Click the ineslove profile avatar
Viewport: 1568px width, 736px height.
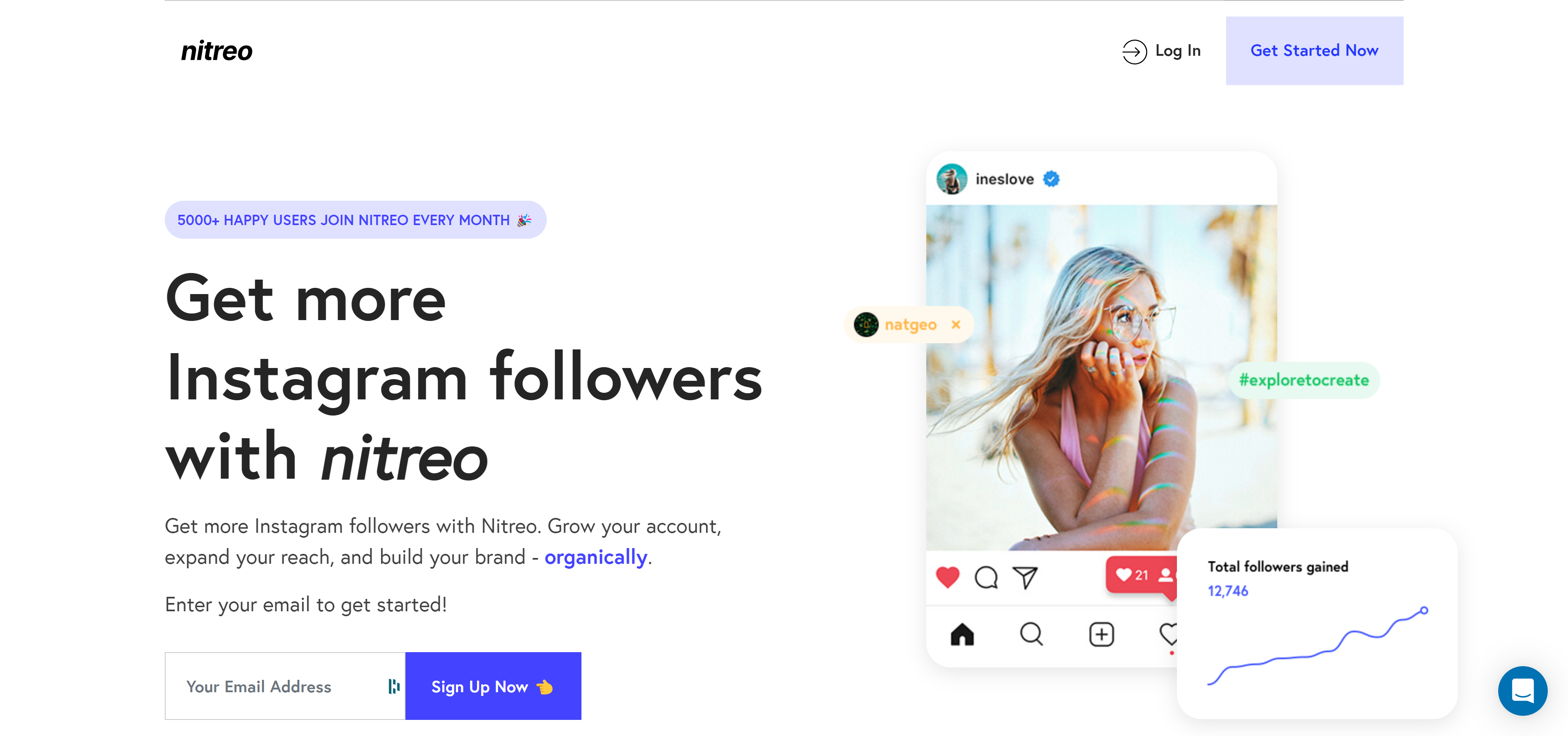(951, 179)
